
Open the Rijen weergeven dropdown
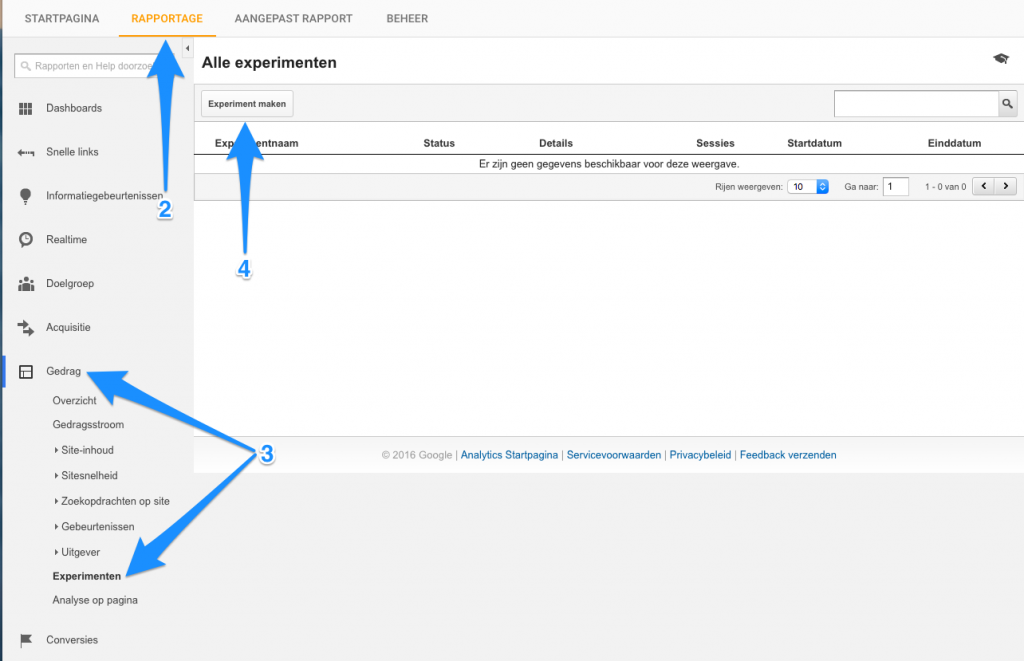[808, 186]
